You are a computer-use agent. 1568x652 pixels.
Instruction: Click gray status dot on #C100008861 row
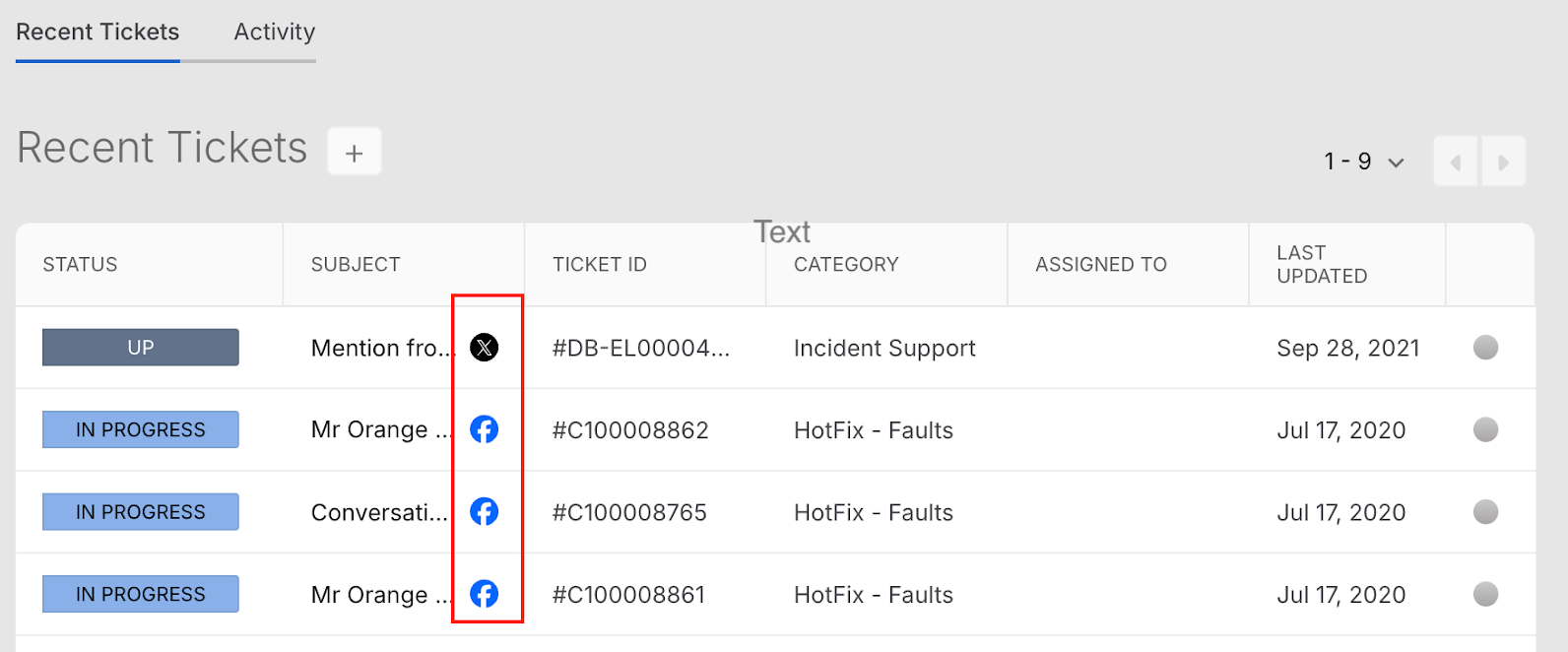coord(1485,594)
